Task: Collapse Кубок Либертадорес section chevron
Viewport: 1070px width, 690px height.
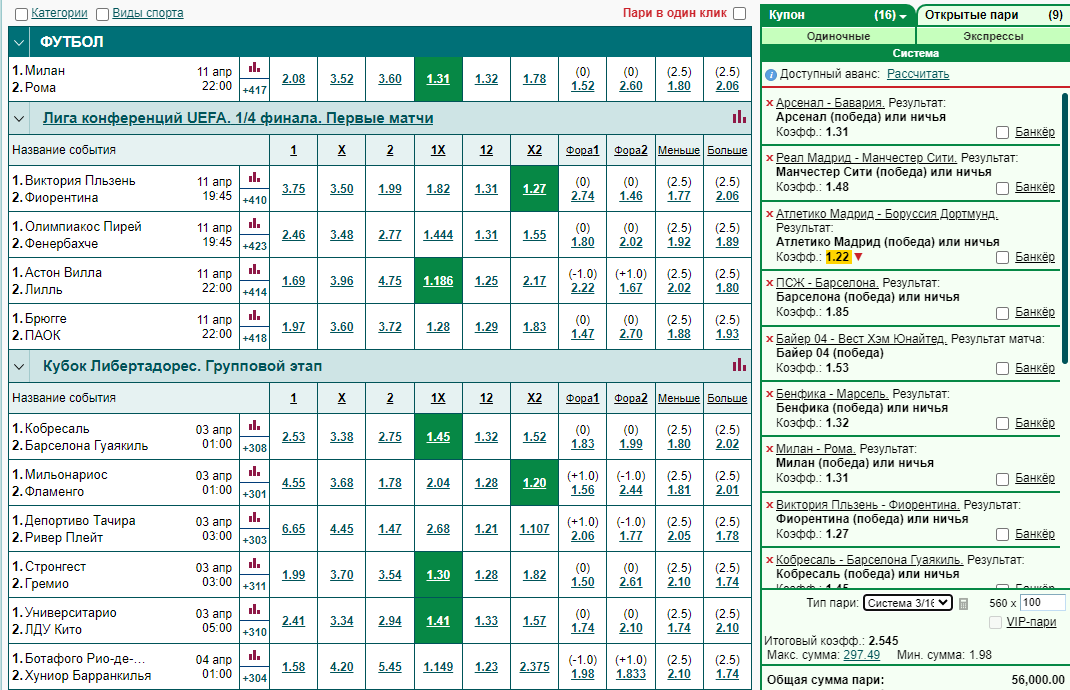Action: pos(19,366)
